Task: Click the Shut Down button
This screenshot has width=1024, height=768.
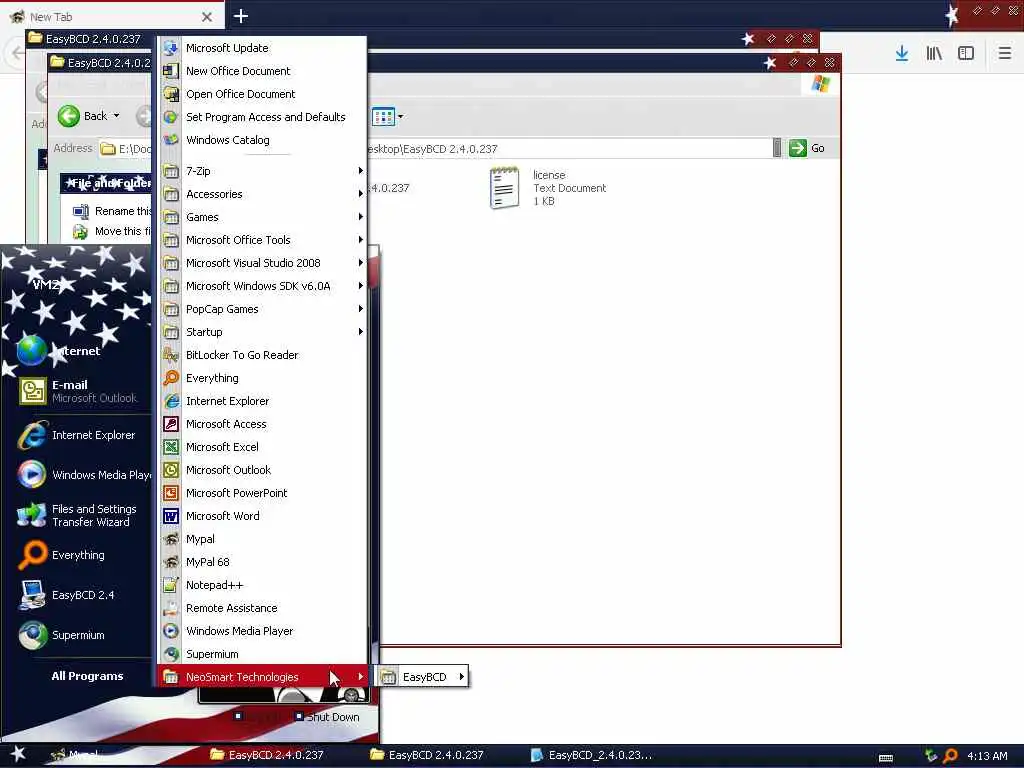Action: click(x=327, y=717)
